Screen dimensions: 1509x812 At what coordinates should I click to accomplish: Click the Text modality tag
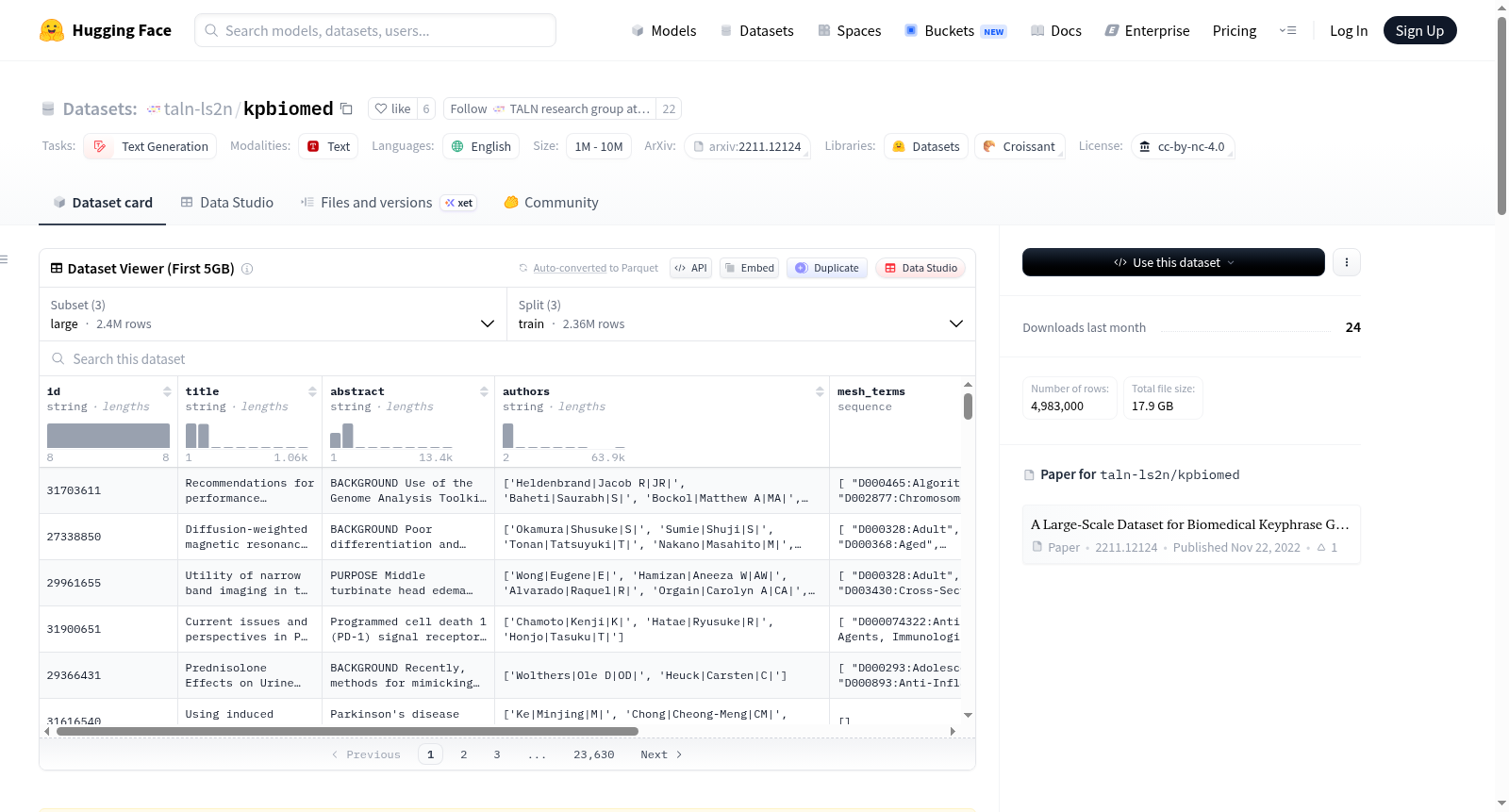(x=328, y=146)
